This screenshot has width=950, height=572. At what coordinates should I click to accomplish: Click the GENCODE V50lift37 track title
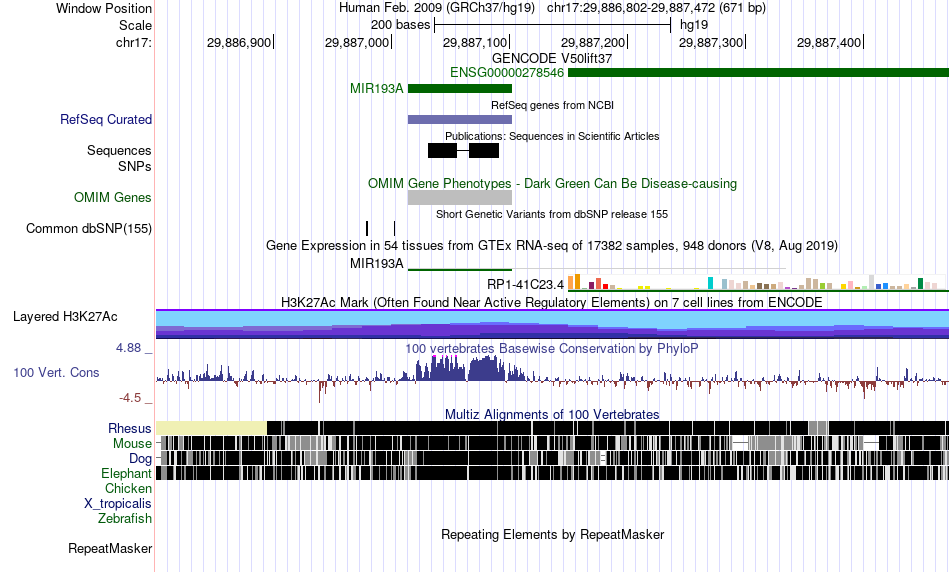tap(552, 58)
